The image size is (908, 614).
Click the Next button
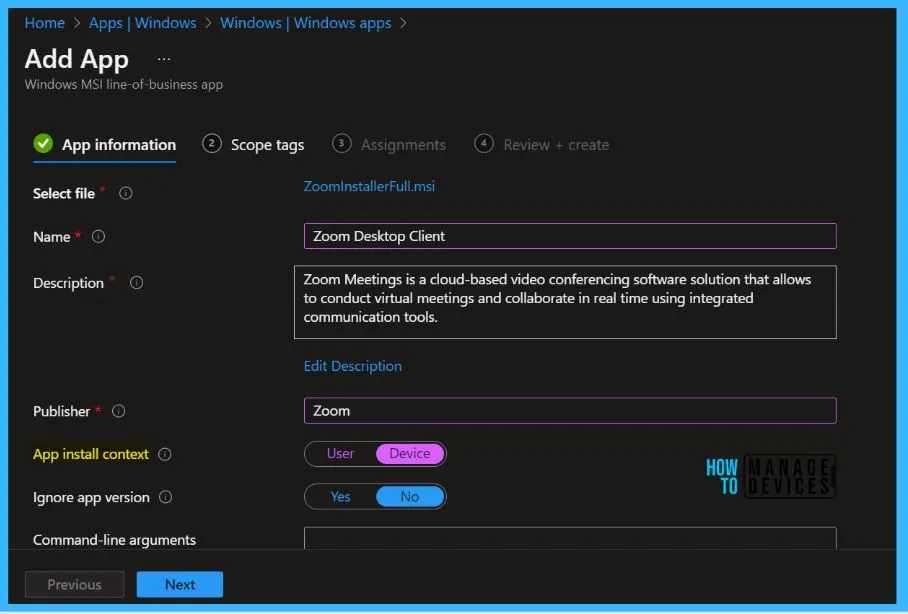click(180, 584)
